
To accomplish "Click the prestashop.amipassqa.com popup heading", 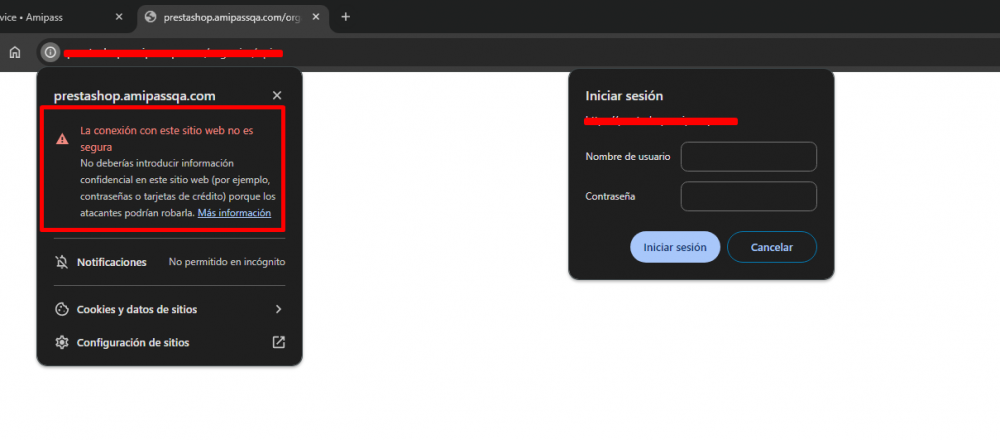I will point(135,96).
